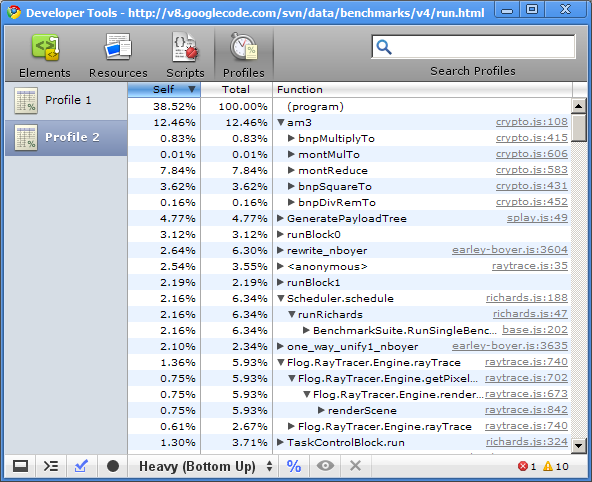The width and height of the screenshot is (592, 482).
Task: Open the crypto.js:108 source link
Action: click(532, 122)
